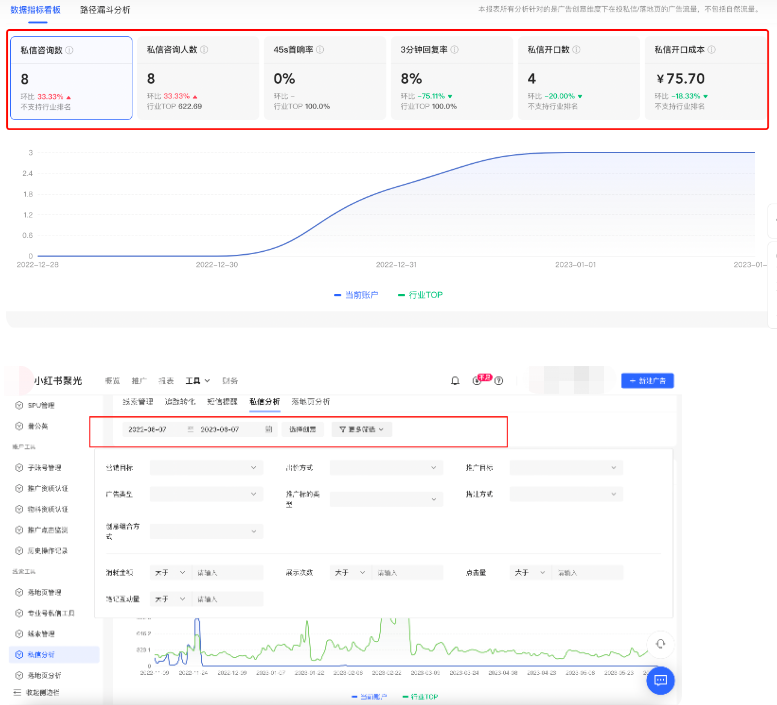
Task: Open the blue chat support bubble
Action: (x=660, y=680)
